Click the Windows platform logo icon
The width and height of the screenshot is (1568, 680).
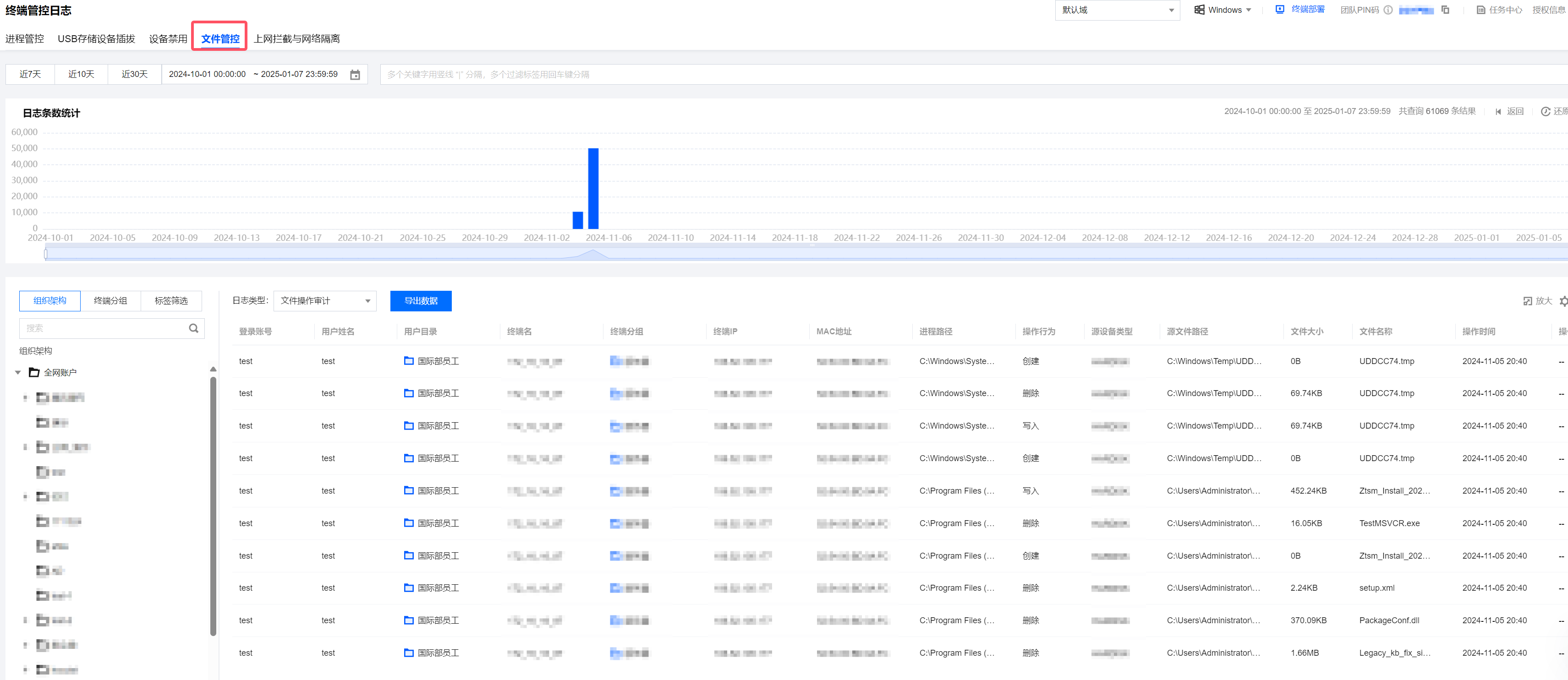(x=1199, y=10)
